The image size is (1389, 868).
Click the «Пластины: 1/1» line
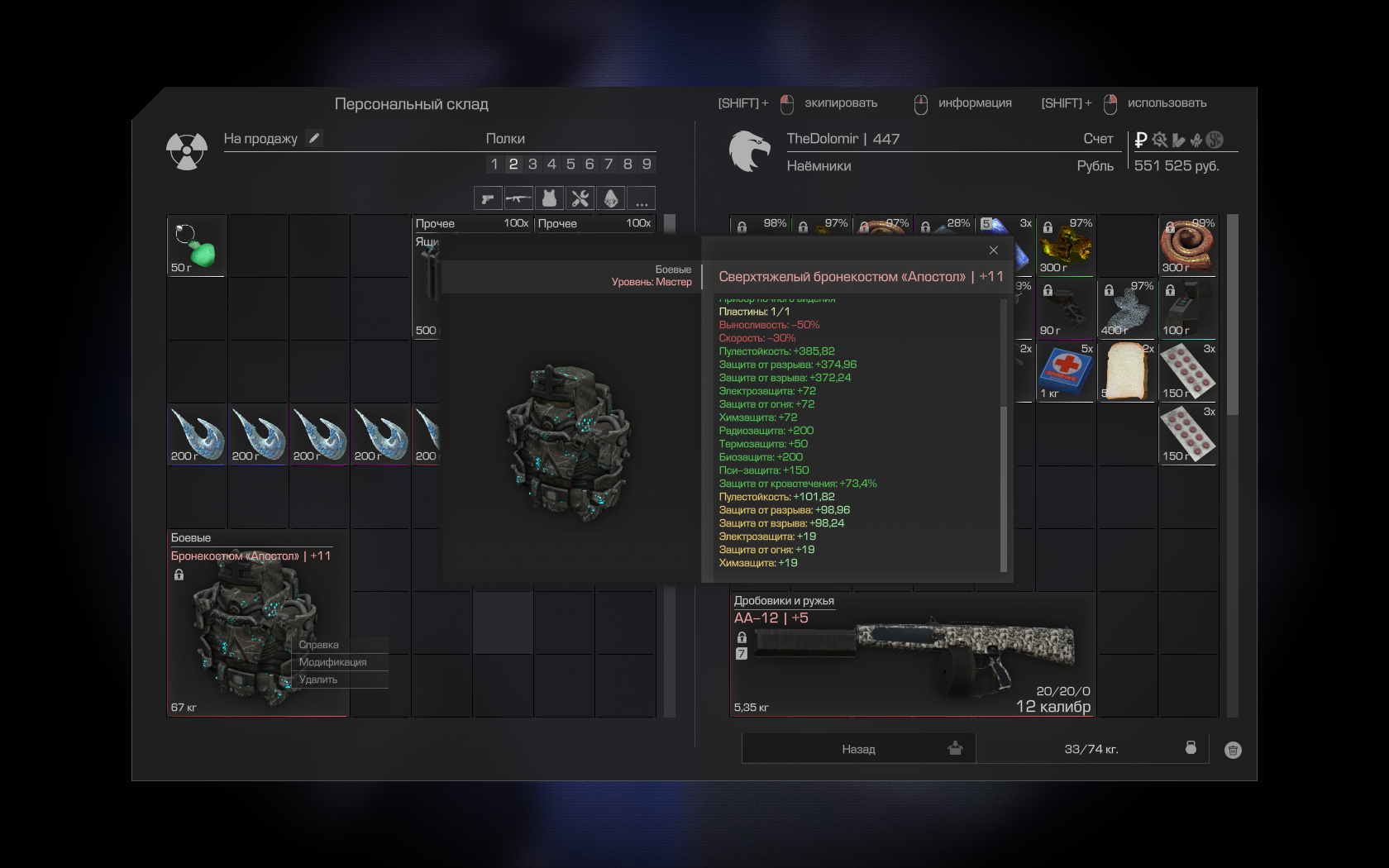point(754,312)
